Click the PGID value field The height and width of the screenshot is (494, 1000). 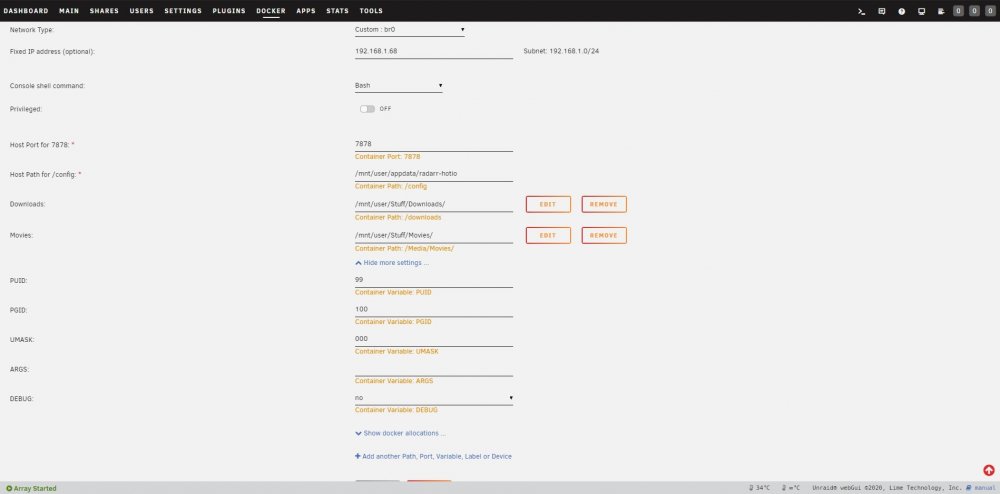434,309
